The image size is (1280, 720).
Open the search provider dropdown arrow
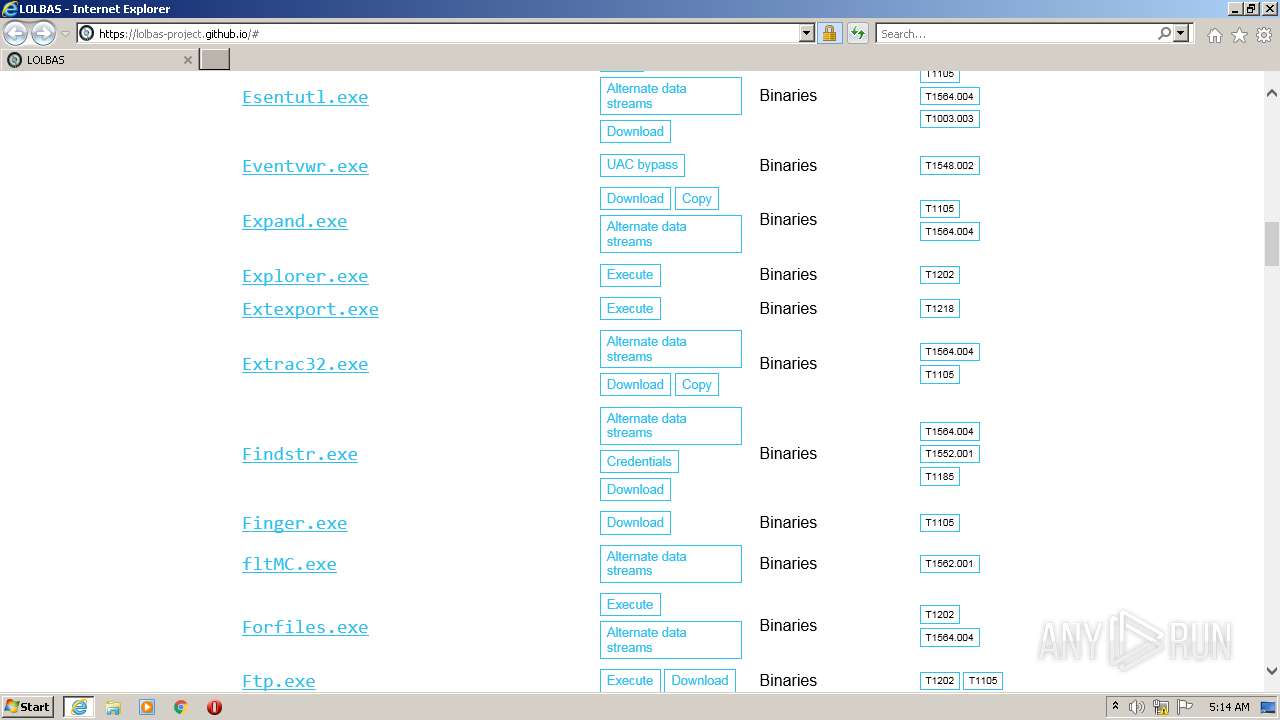pos(1181,33)
